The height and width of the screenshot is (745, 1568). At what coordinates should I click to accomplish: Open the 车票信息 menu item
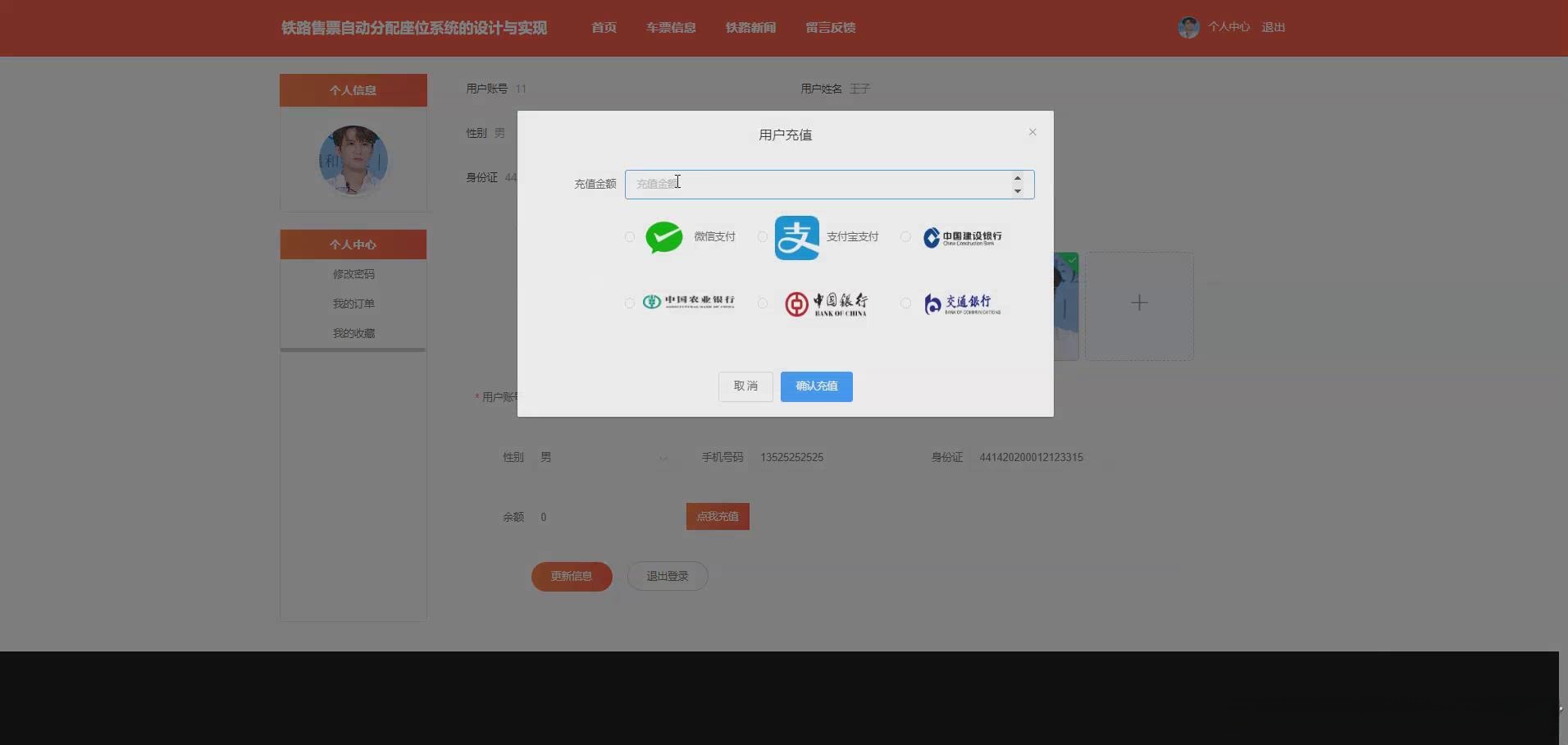[670, 27]
